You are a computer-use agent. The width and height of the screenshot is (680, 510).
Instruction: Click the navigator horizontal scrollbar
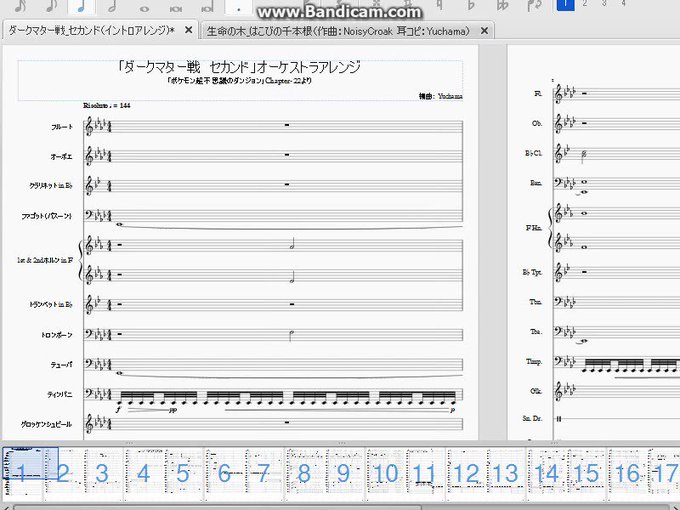[217, 507]
